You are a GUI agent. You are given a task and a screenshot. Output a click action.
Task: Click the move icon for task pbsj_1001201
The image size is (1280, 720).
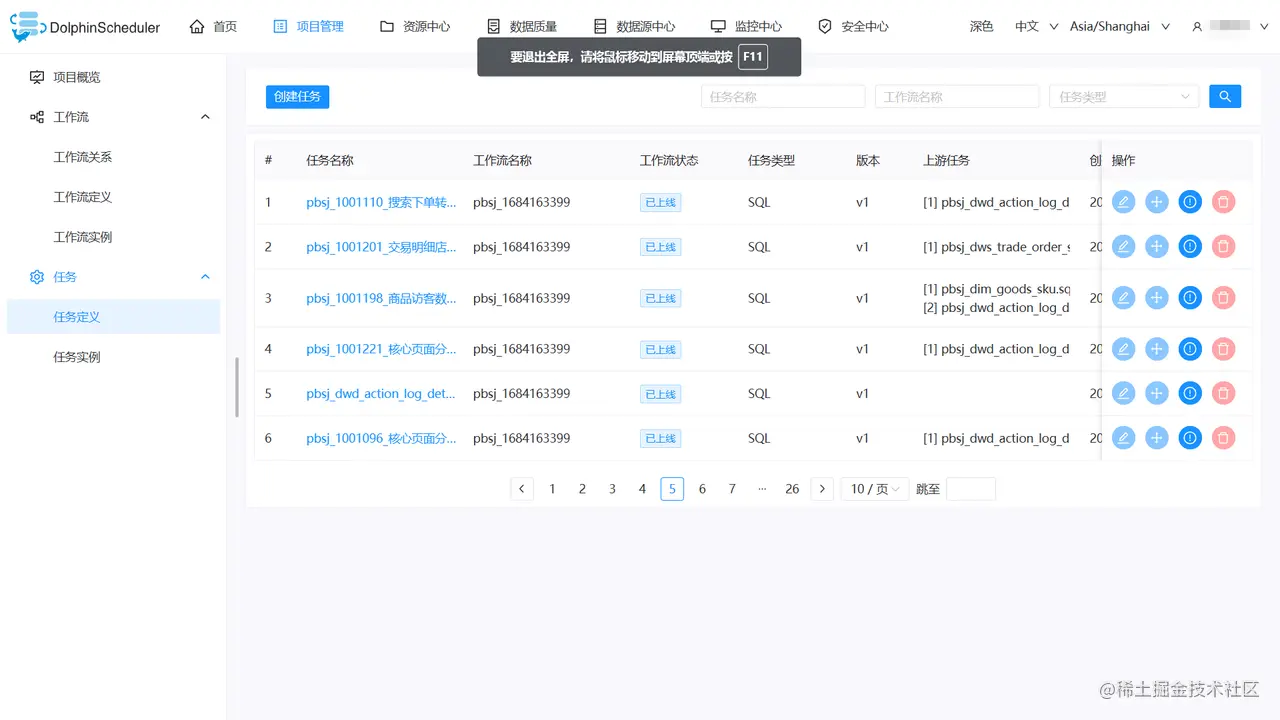tap(1157, 246)
